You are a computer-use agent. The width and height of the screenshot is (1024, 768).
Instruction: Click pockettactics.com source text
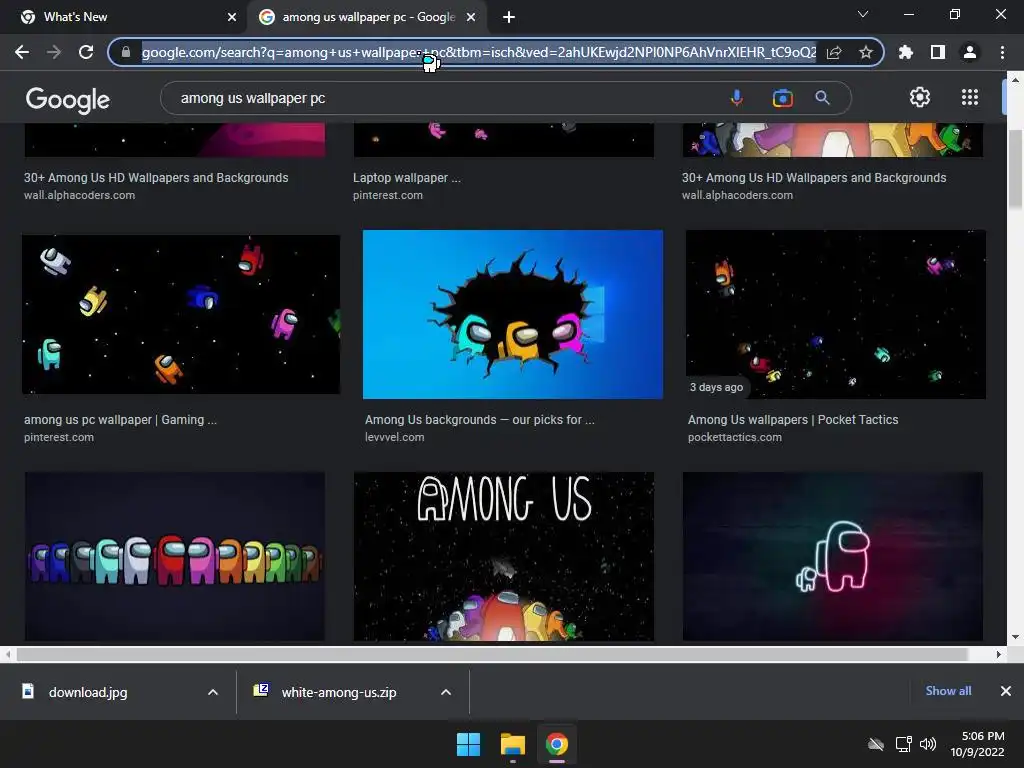click(x=735, y=438)
